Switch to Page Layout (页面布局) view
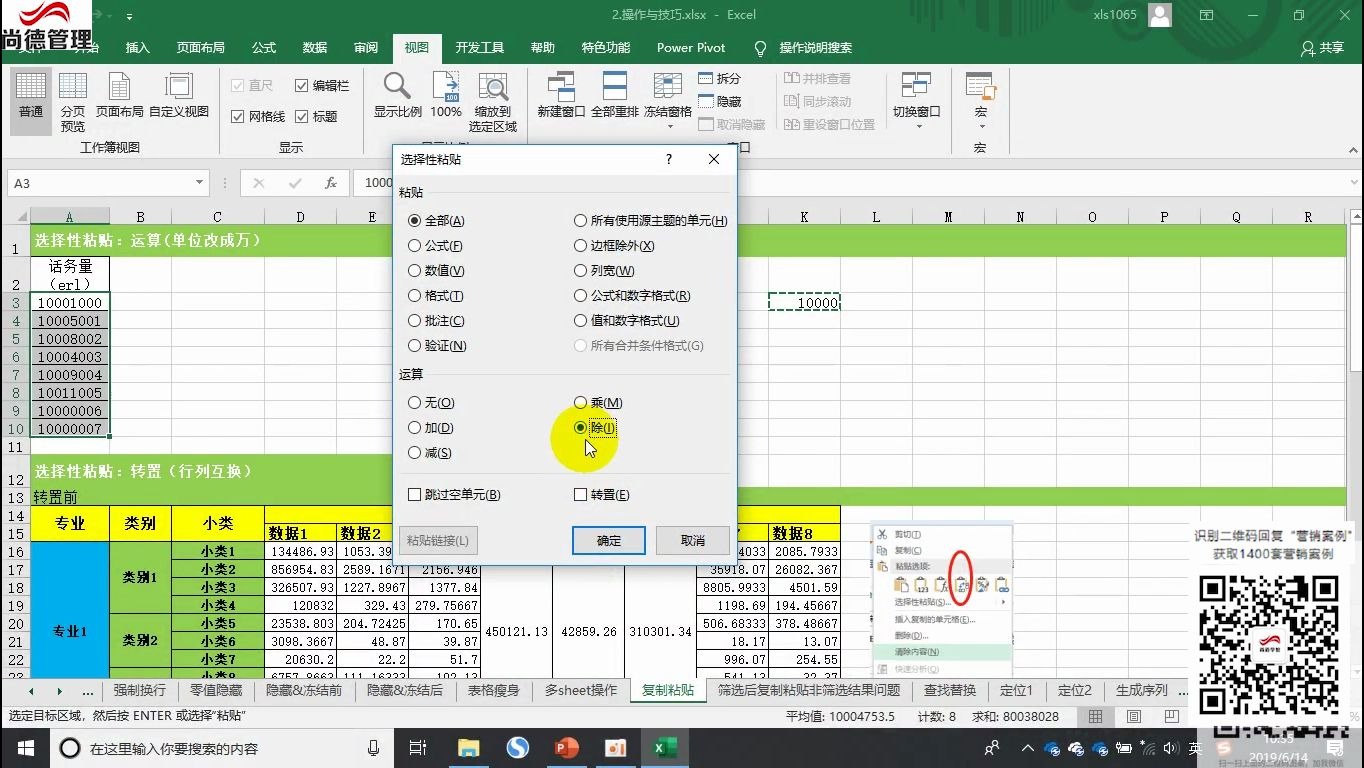The width and height of the screenshot is (1364, 768). [119, 97]
